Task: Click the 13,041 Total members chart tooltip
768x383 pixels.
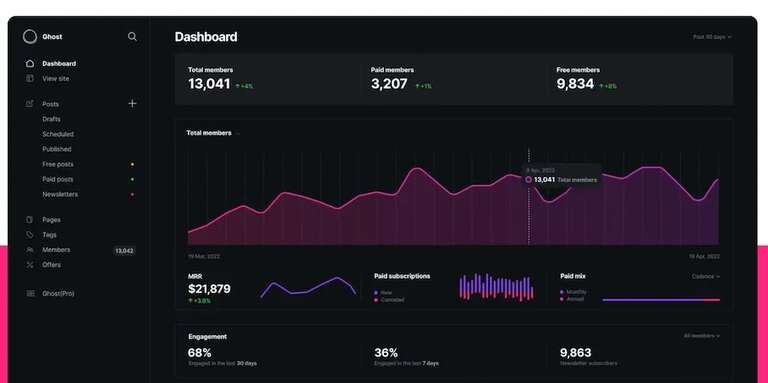Action: click(x=562, y=175)
